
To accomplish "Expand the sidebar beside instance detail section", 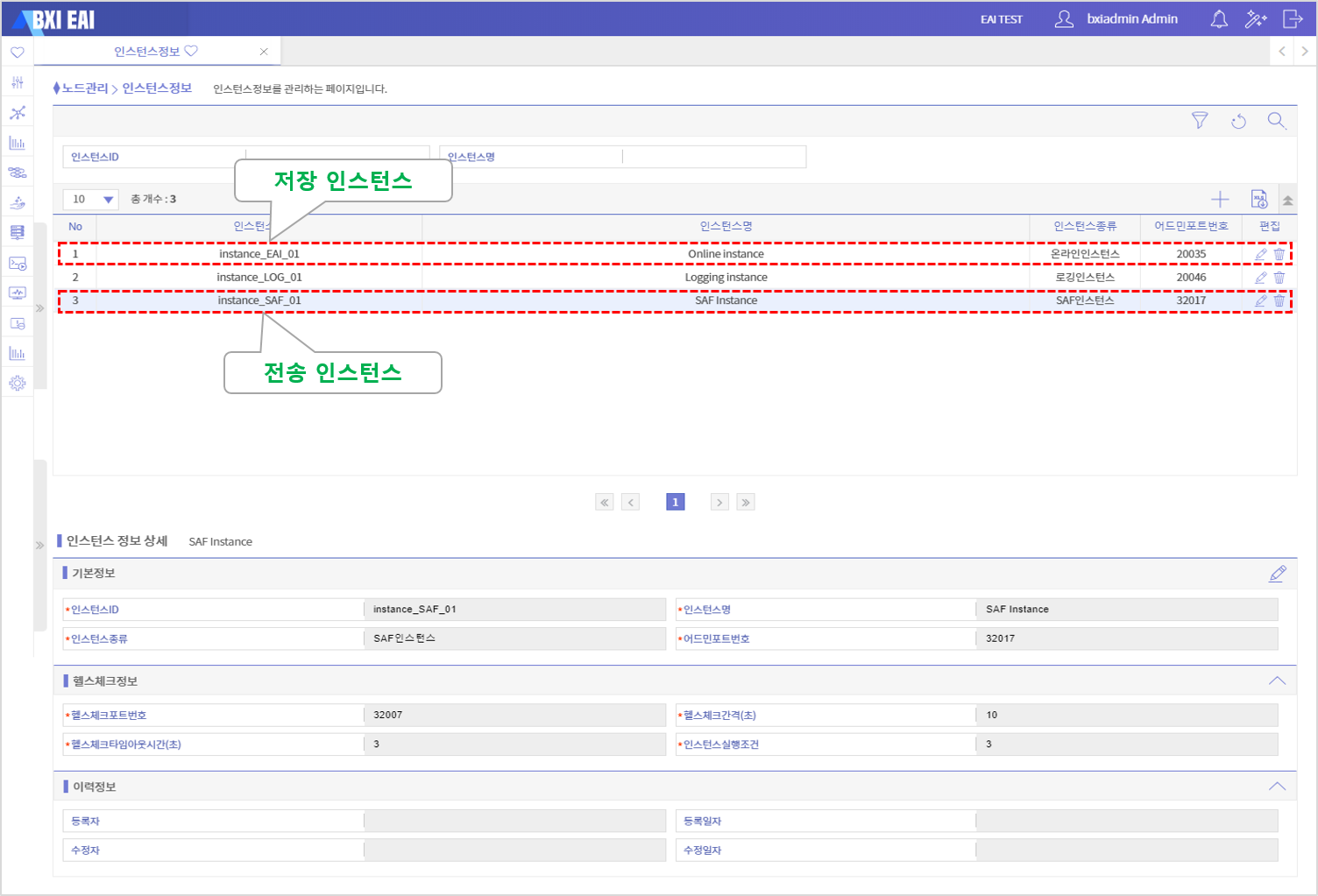I will [39, 545].
